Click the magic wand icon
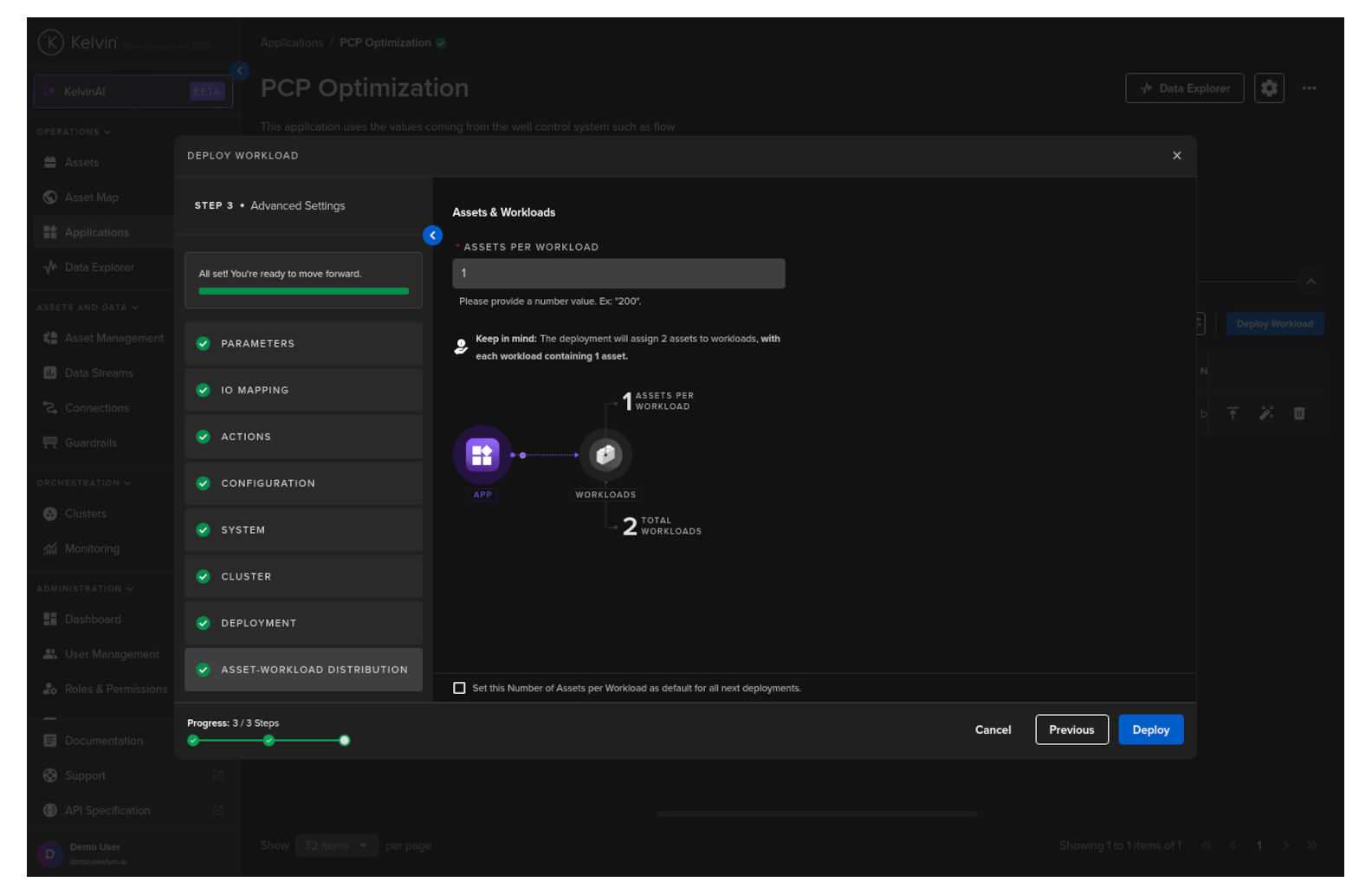1372x895 pixels. tap(1265, 414)
